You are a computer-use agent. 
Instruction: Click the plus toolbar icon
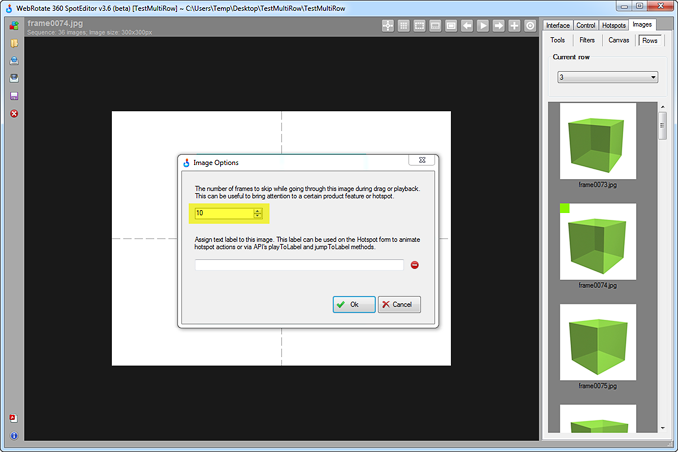pos(514,26)
